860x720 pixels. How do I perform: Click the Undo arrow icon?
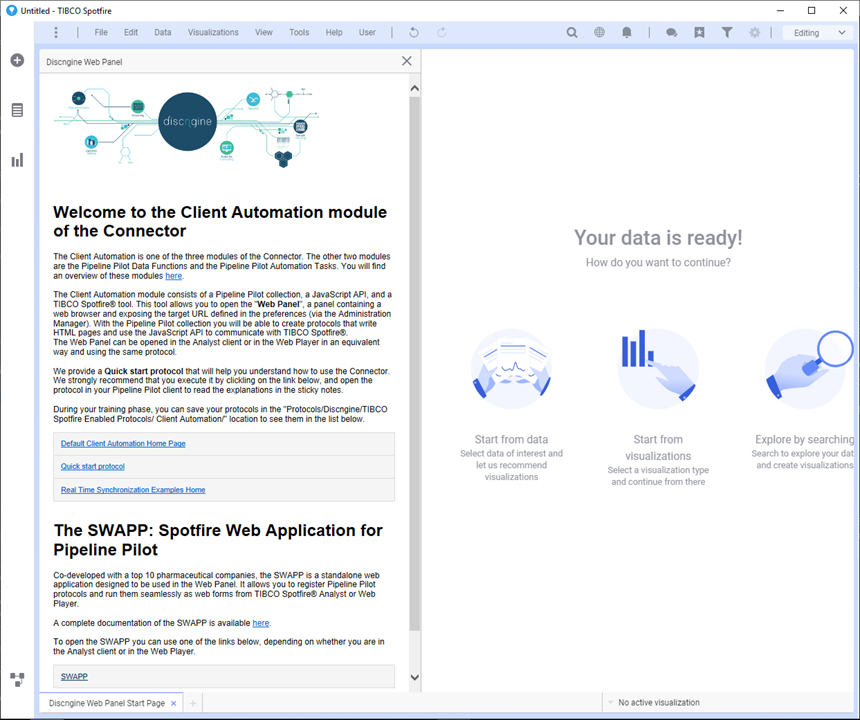tap(414, 32)
